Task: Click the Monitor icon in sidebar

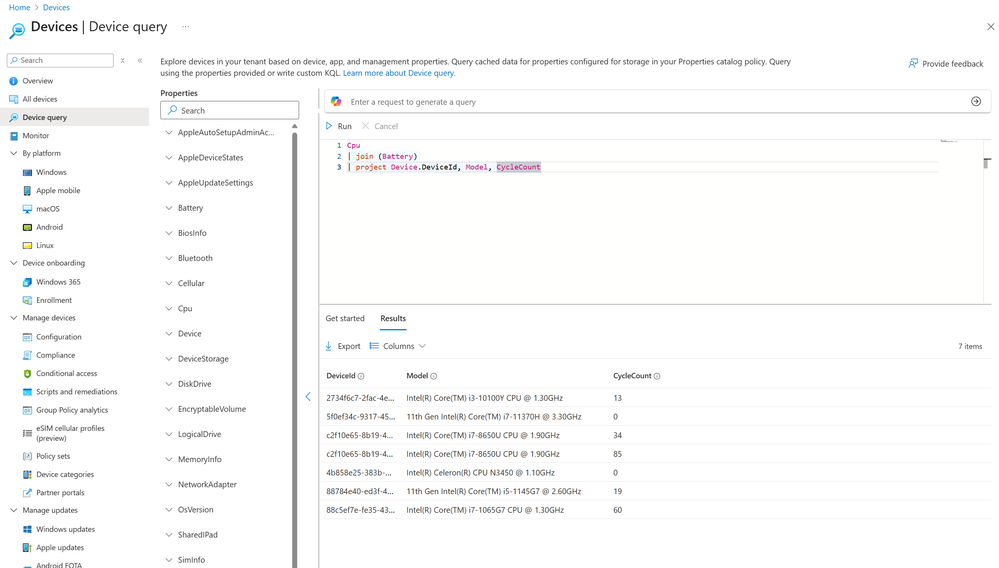Action: pyautogui.click(x=13, y=136)
